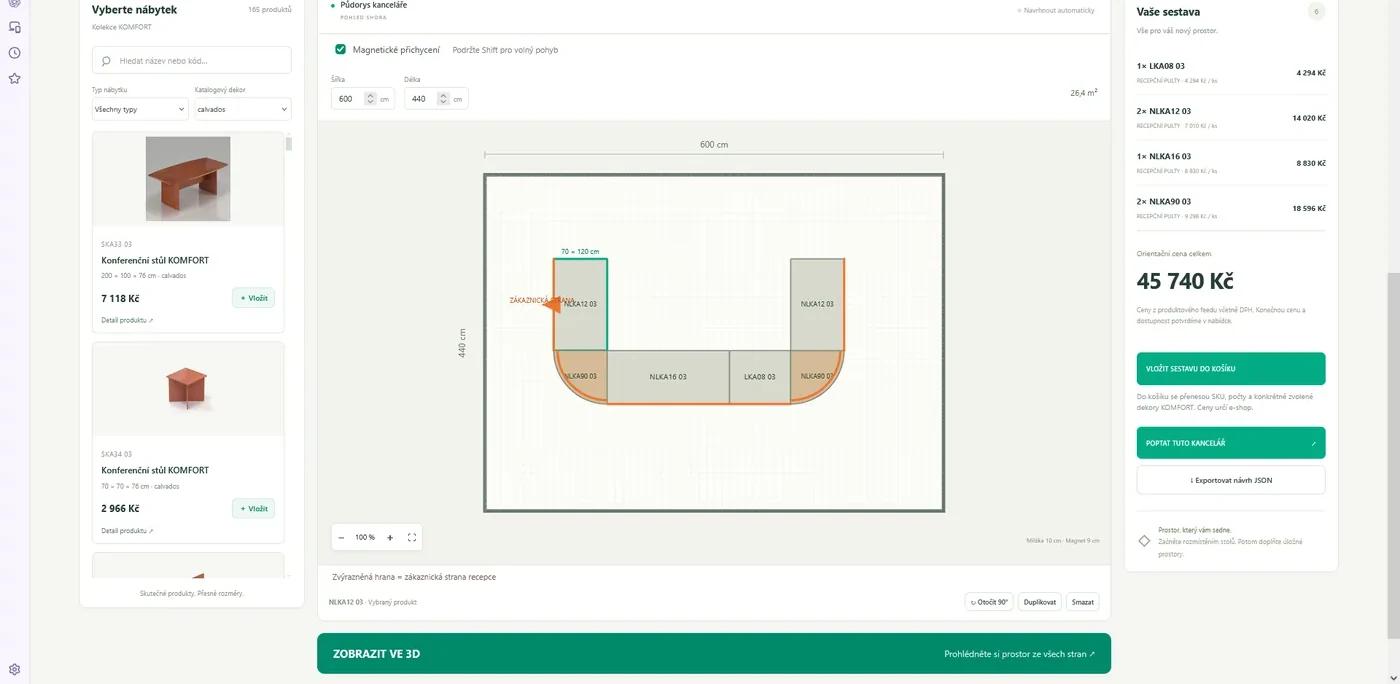Click the furniture search input field
The image size is (1400, 684).
click(x=192, y=60)
